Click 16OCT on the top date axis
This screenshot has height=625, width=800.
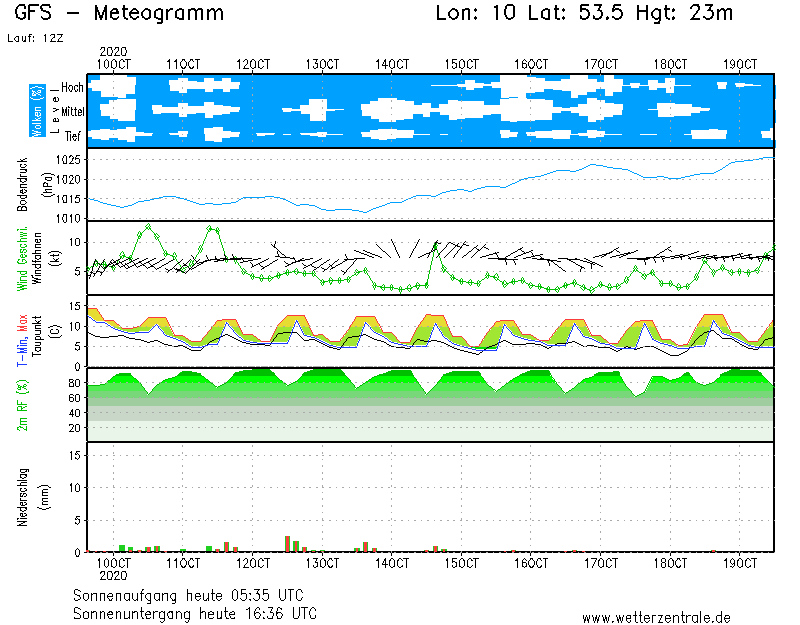[531, 65]
